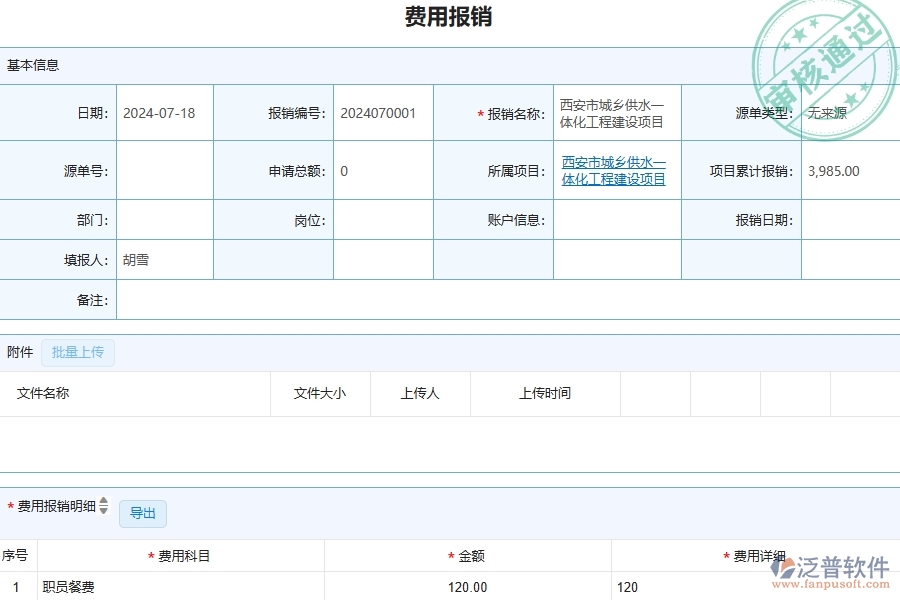900x600 pixels.
Task: Open the 西安市城乡供水一体化工程建设项目 project link
Action: pos(616,171)
